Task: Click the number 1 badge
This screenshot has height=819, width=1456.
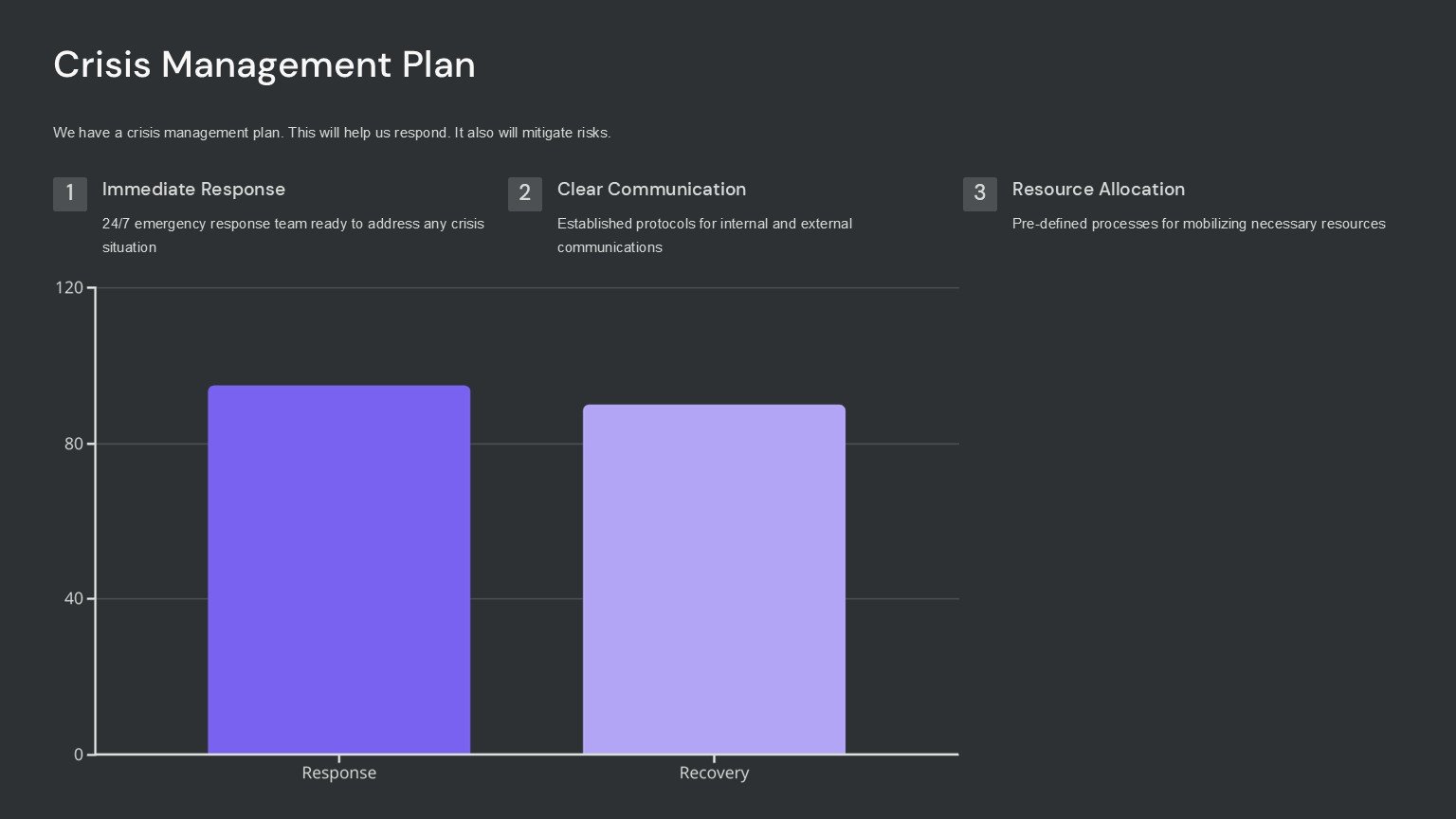Action: pyautogui.click(x=69, y=193)
